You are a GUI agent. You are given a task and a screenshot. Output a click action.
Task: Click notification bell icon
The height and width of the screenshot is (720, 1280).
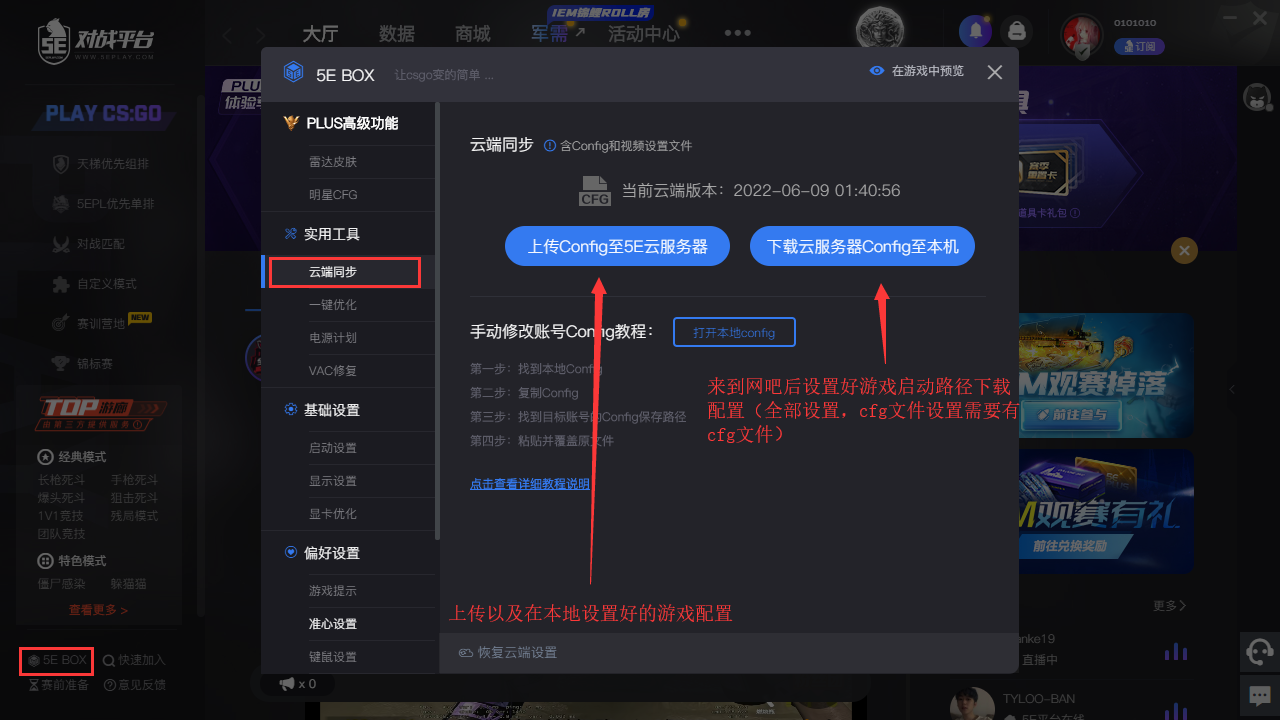tap(974, 31)
